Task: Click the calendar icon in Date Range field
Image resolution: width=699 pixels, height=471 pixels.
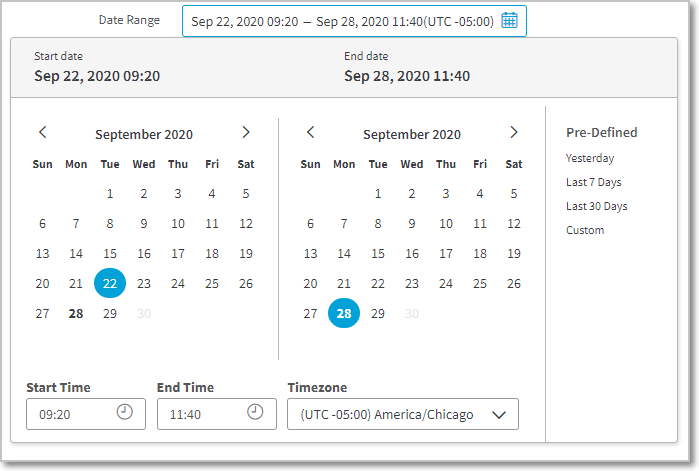Action: point(509,21)
